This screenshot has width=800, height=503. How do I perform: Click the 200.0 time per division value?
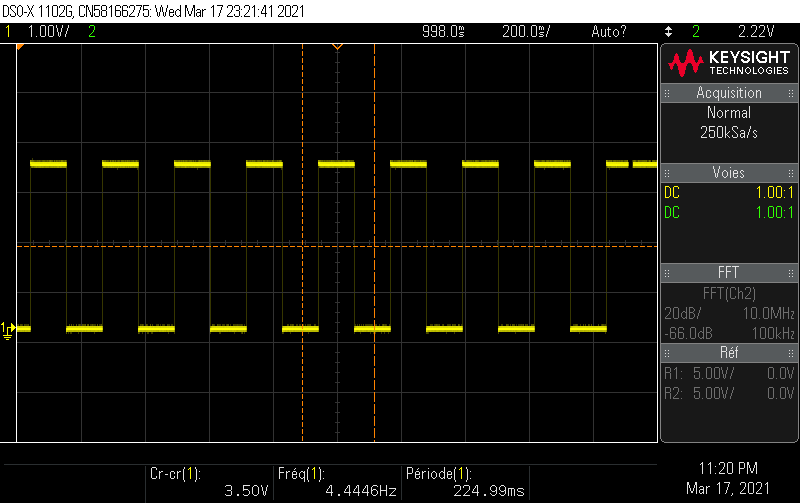coord(524,32)
